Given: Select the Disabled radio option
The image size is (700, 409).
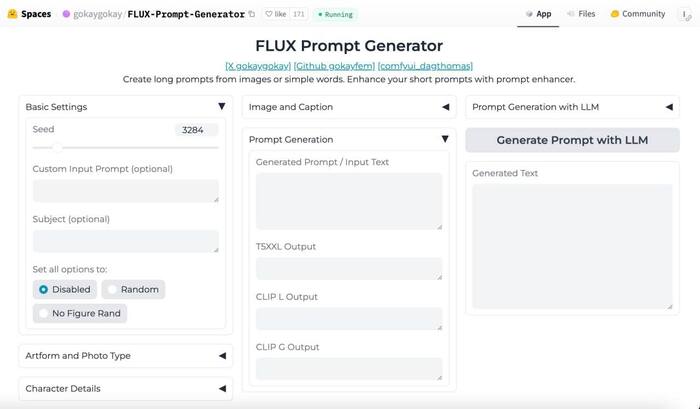Looking at the screenshot, I should [x=44, y=289].
